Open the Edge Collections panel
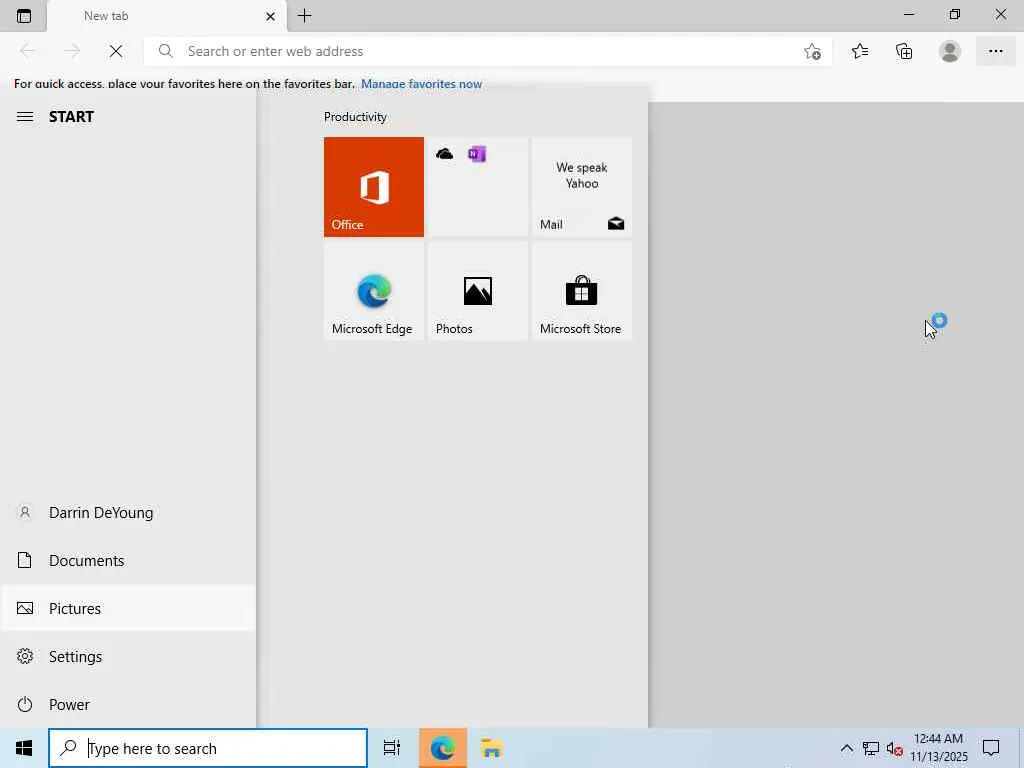 pos(904,51)
